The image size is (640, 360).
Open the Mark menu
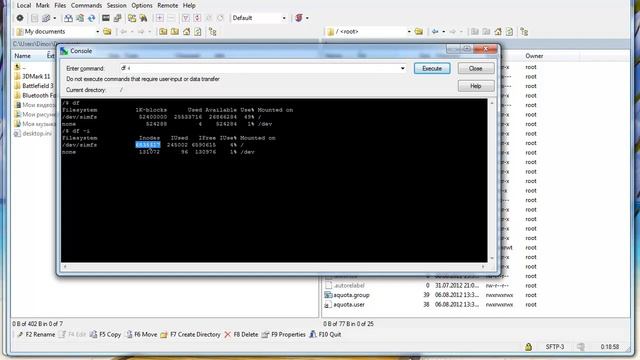[42, 5]
